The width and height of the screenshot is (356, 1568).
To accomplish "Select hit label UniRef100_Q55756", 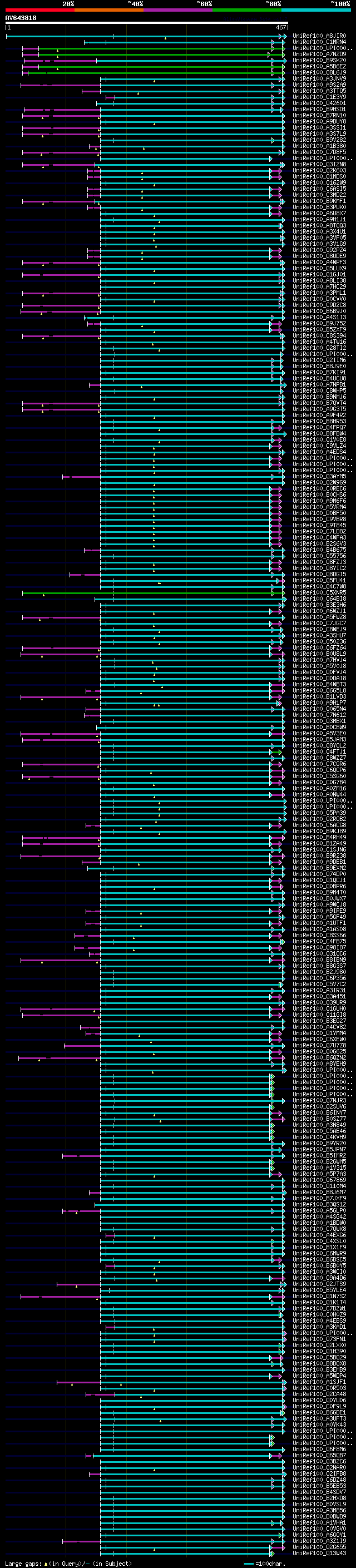I will tap(319, 556).
